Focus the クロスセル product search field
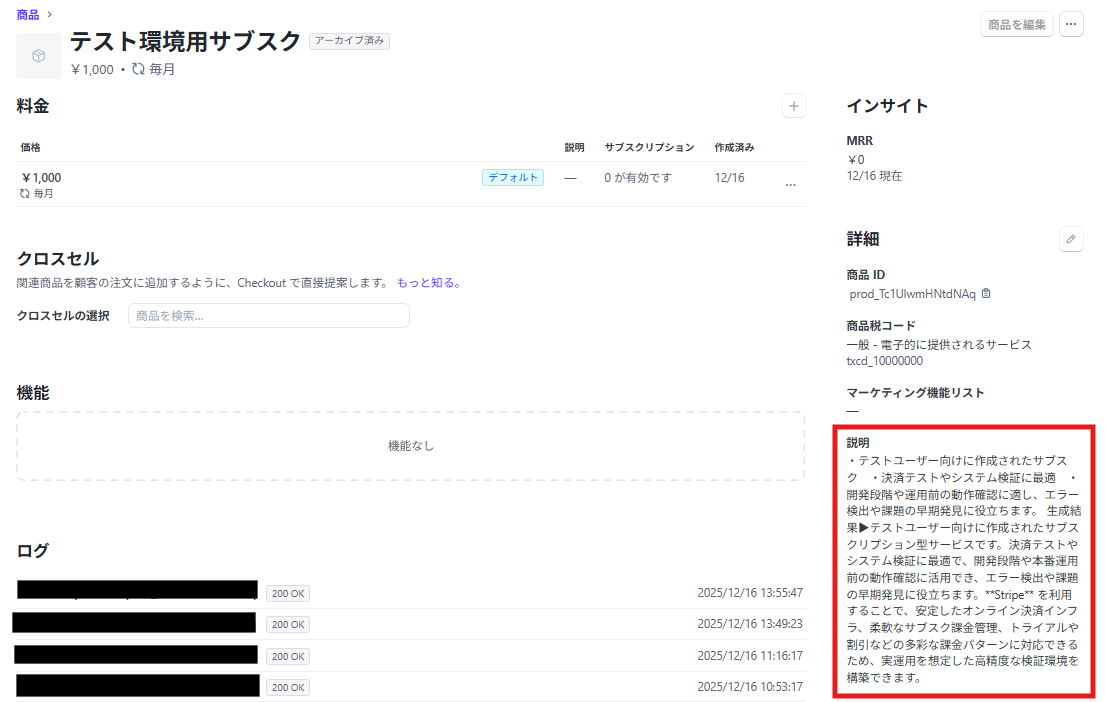1105x702 pixels. (x=269, y=316)
